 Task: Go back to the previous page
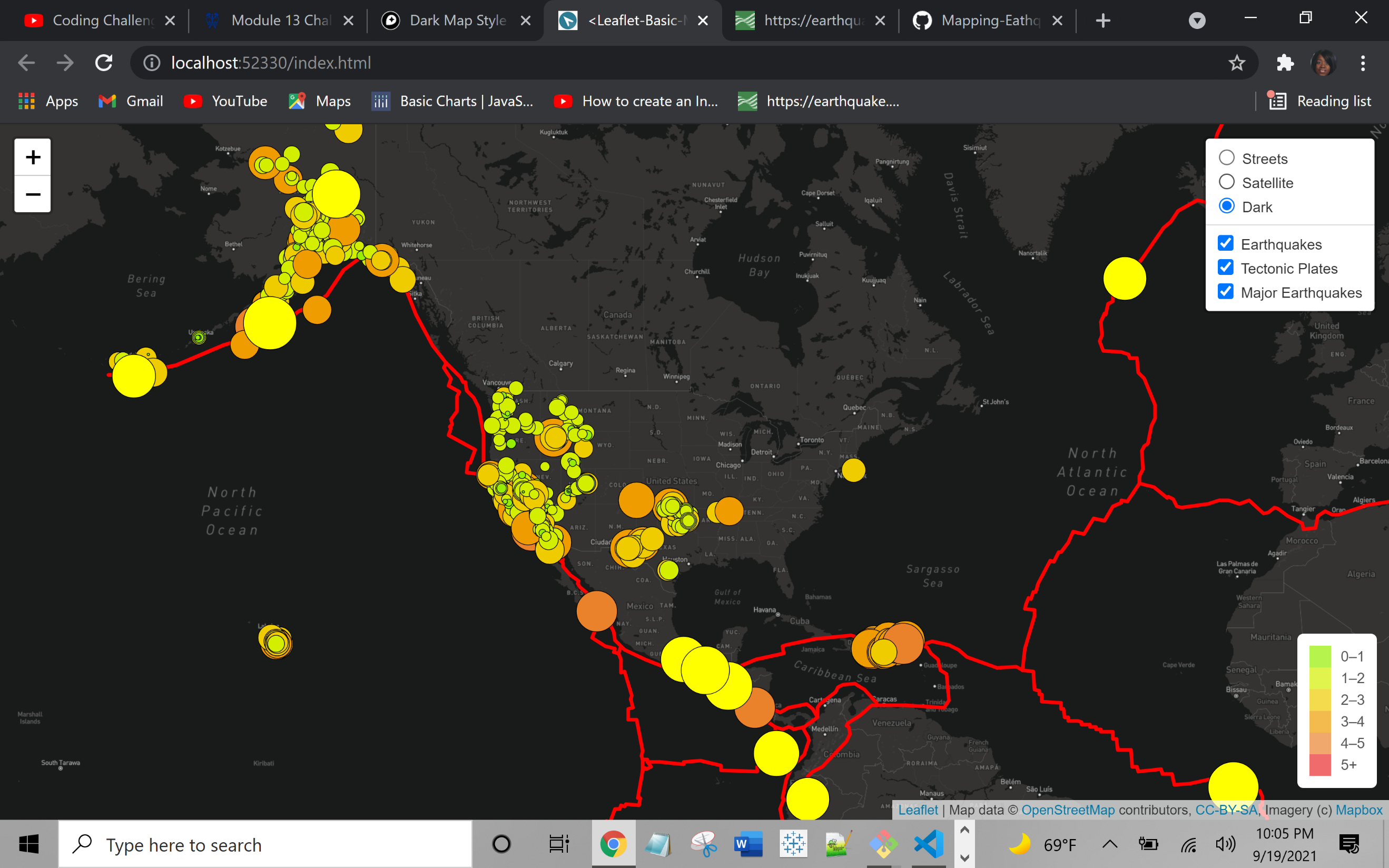tap(26, 63)
